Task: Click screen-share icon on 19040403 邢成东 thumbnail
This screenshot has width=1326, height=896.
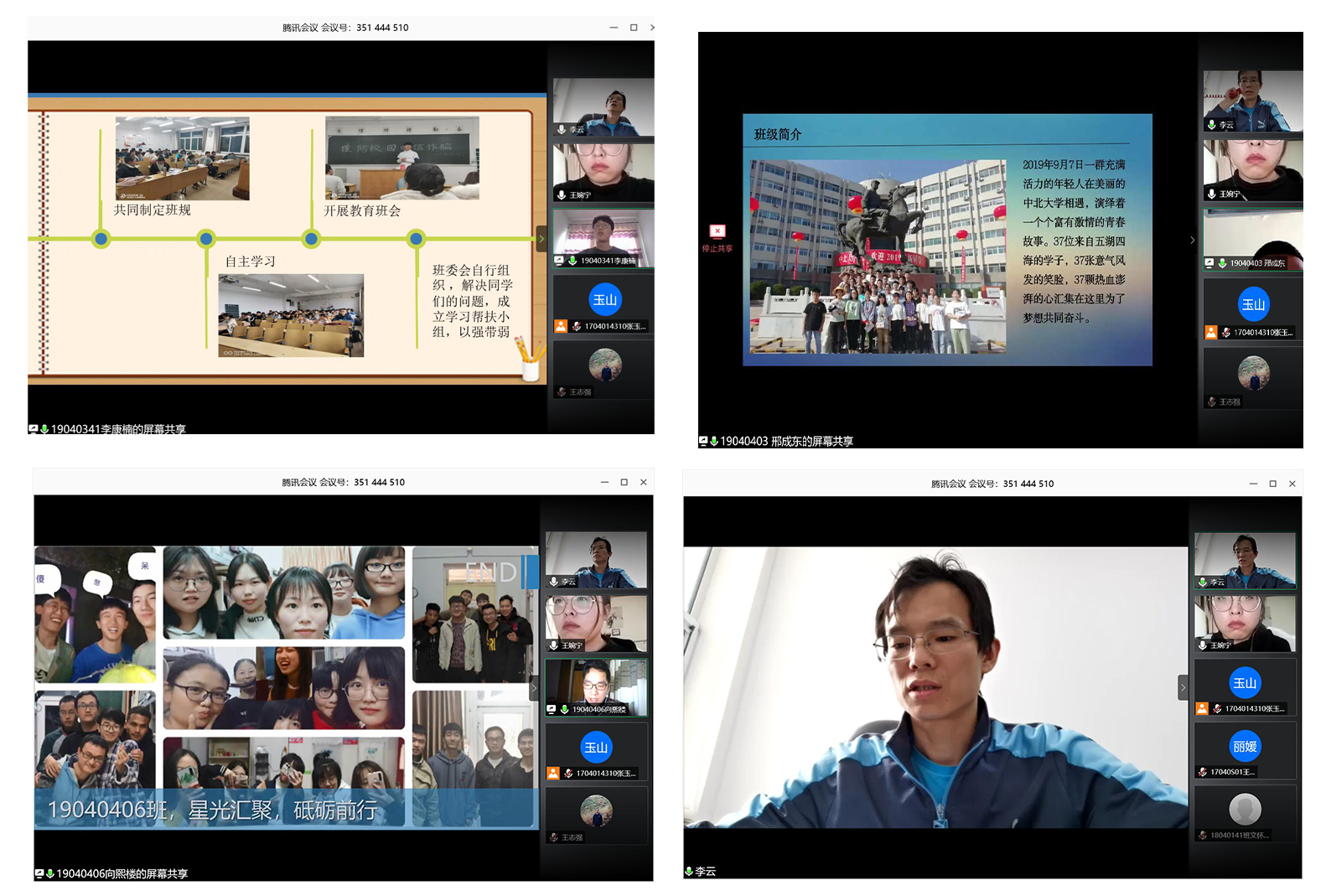Action: (x=1209, y=263)
